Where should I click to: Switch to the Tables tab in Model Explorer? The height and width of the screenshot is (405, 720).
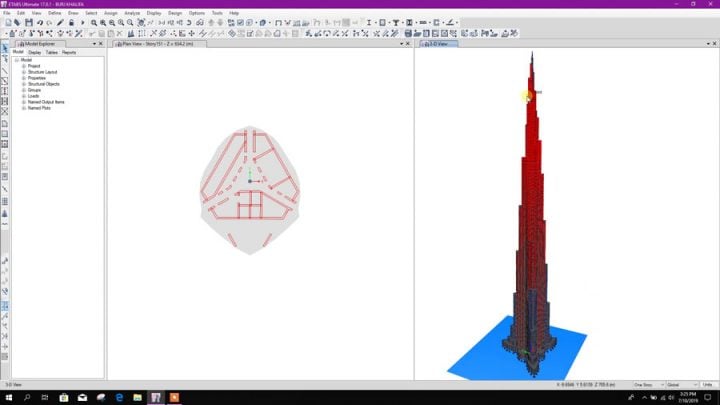(51, 53)
